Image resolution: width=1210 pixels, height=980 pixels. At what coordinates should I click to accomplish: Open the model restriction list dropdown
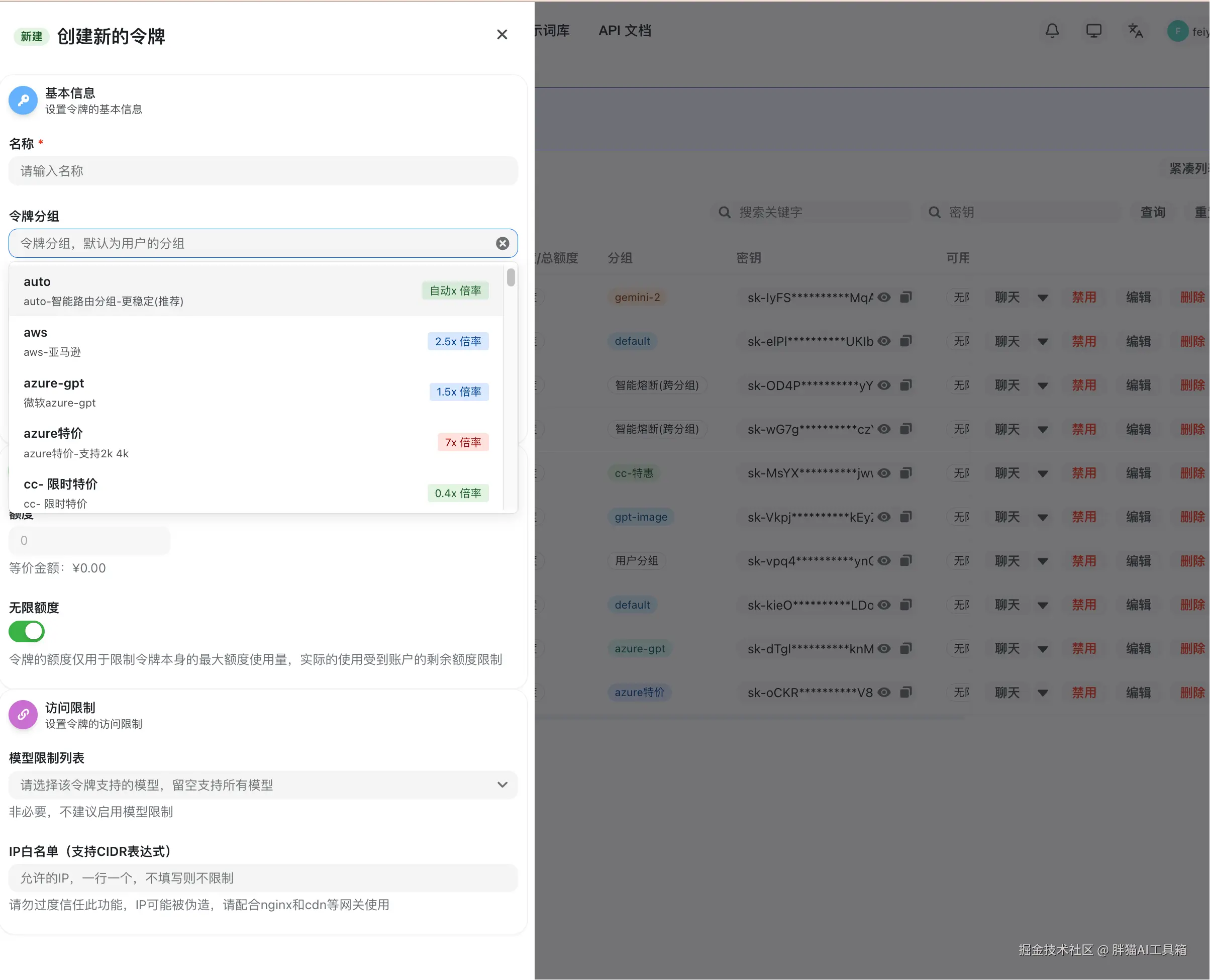263,785
